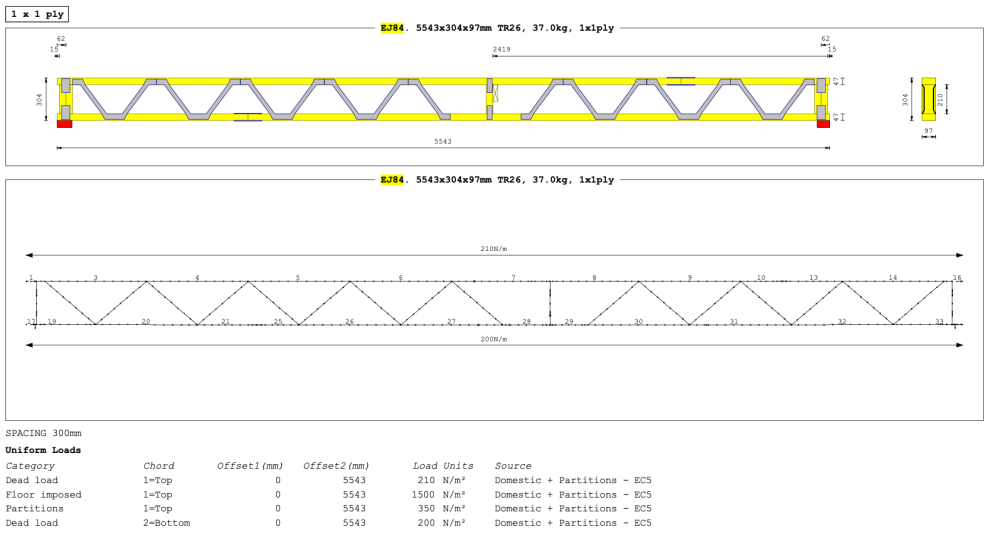Click the Partitions load category row
This screenshot has width=1000, height=549.
[x=328, y=509]
